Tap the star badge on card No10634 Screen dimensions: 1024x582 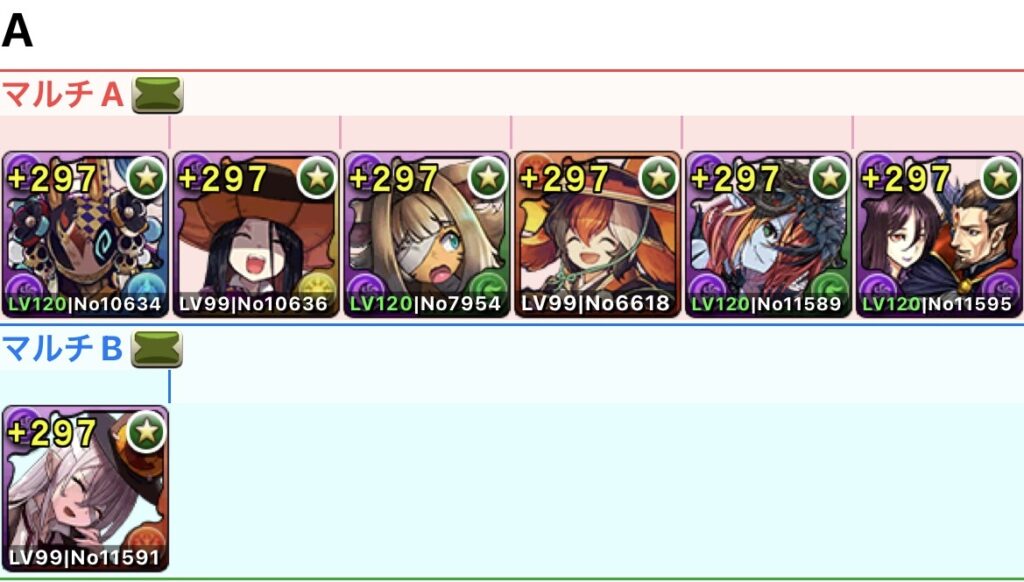[146, 177]
